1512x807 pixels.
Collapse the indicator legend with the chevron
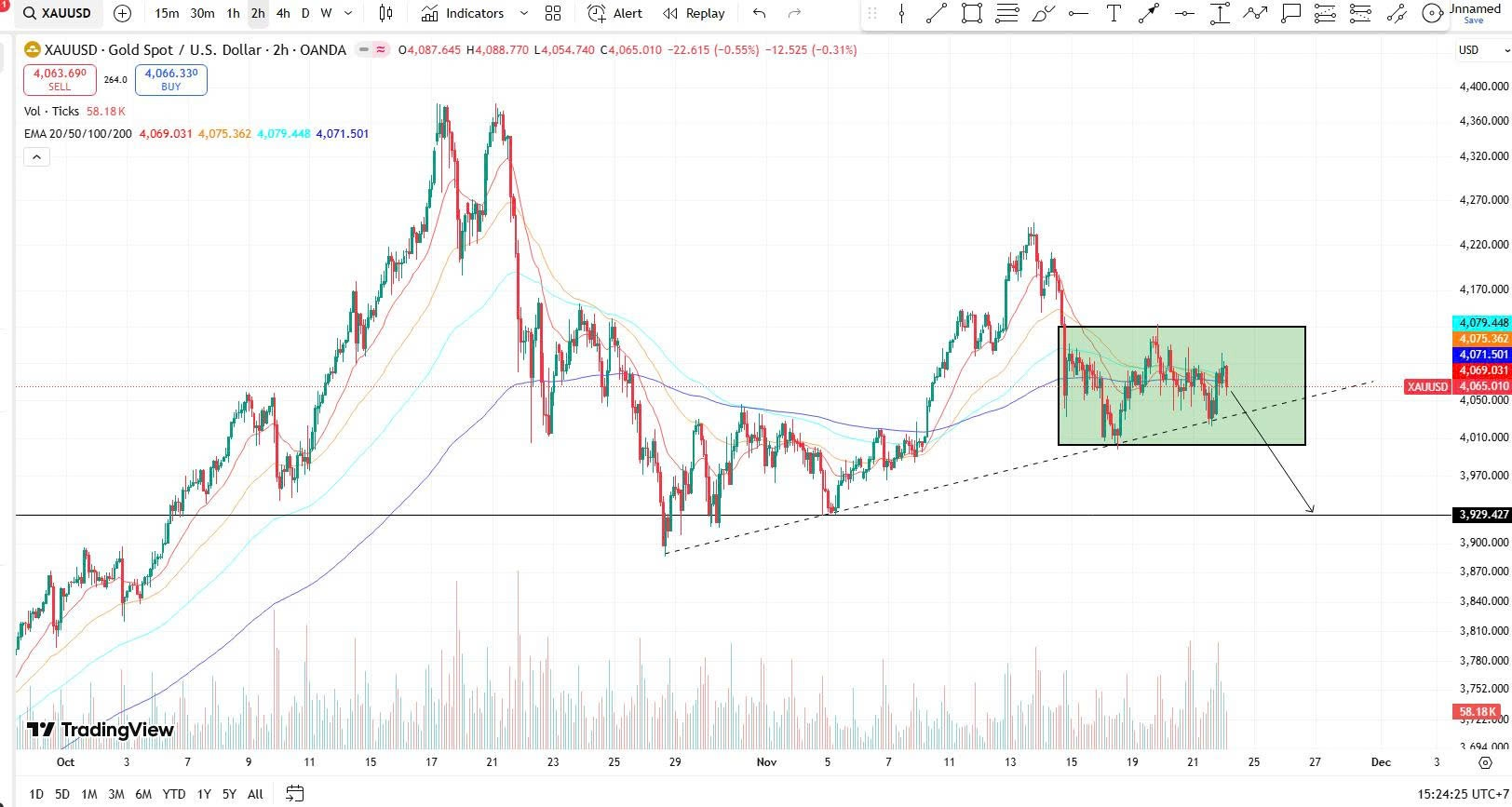pos(36,157)
